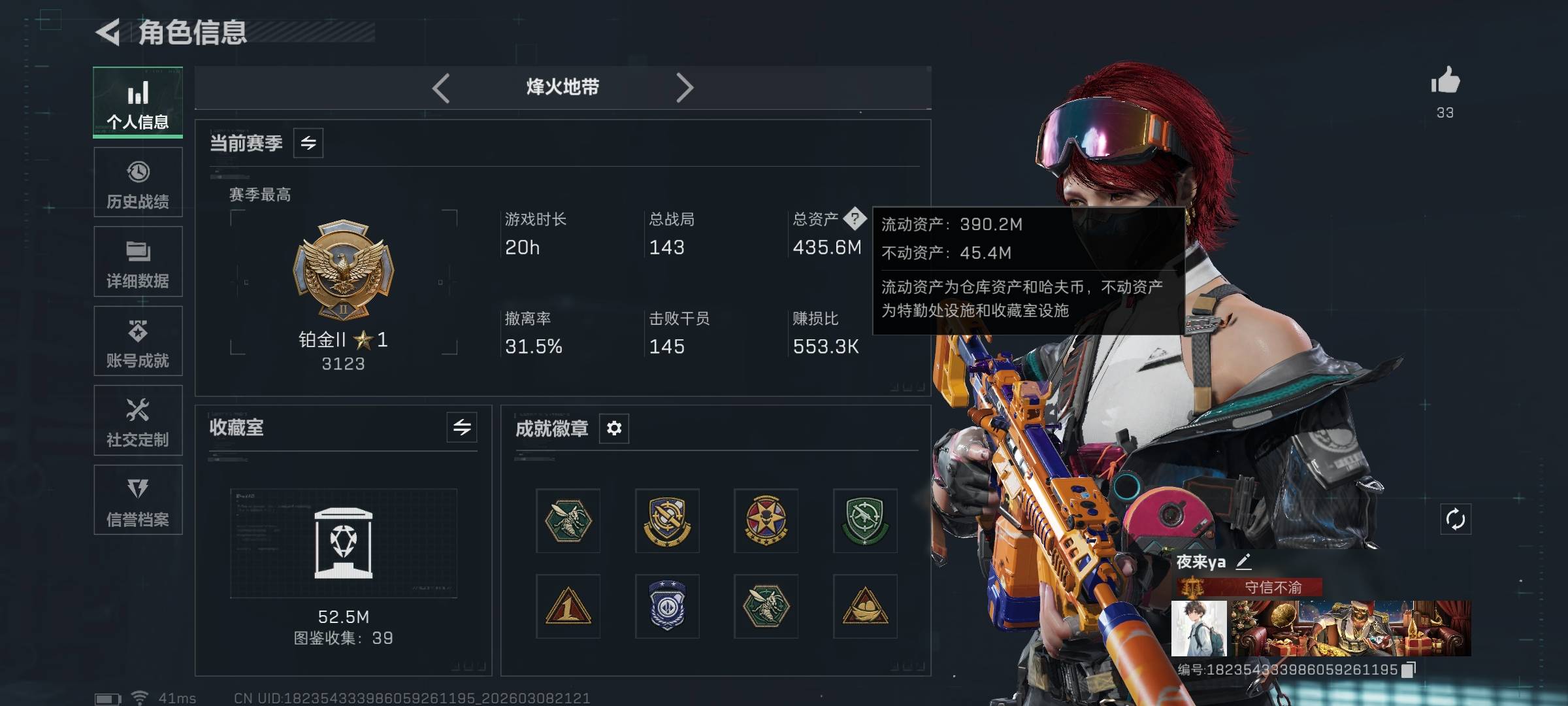Click the back arrow beside 角色信息
Image resolution: width=1568 pixels, height=706 pixels.
point(108,32)
